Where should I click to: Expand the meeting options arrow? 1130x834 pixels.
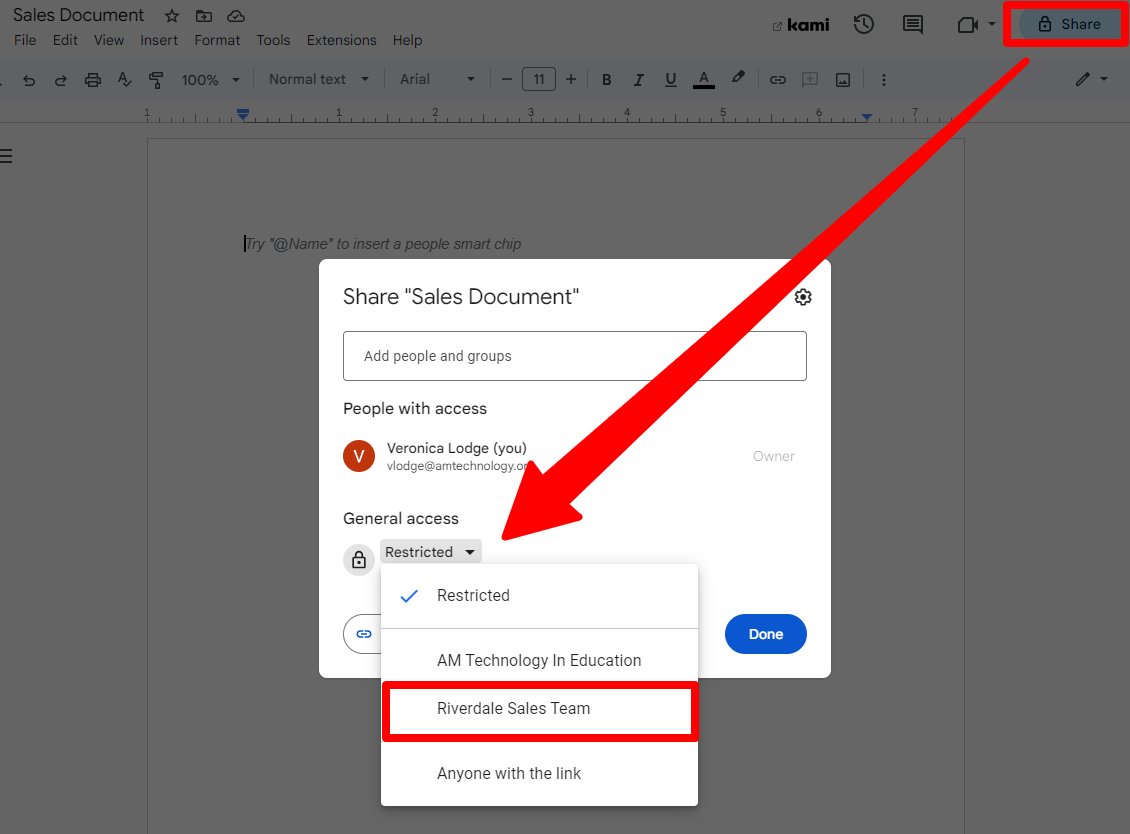pos(992,25)
